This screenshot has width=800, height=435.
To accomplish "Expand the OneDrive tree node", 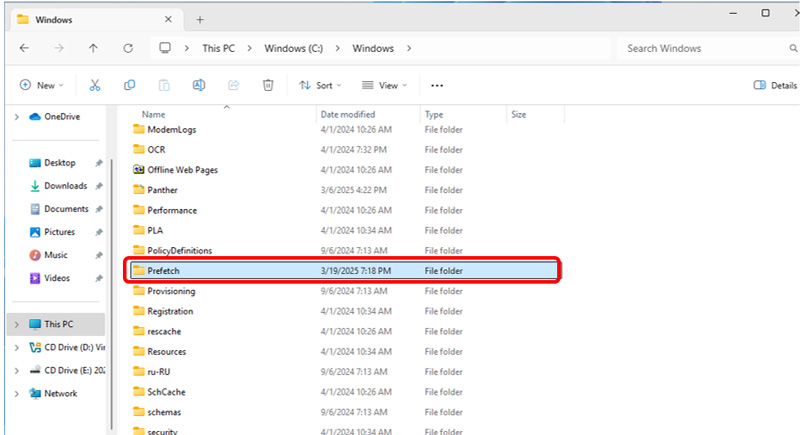I will tap(16, 117).
